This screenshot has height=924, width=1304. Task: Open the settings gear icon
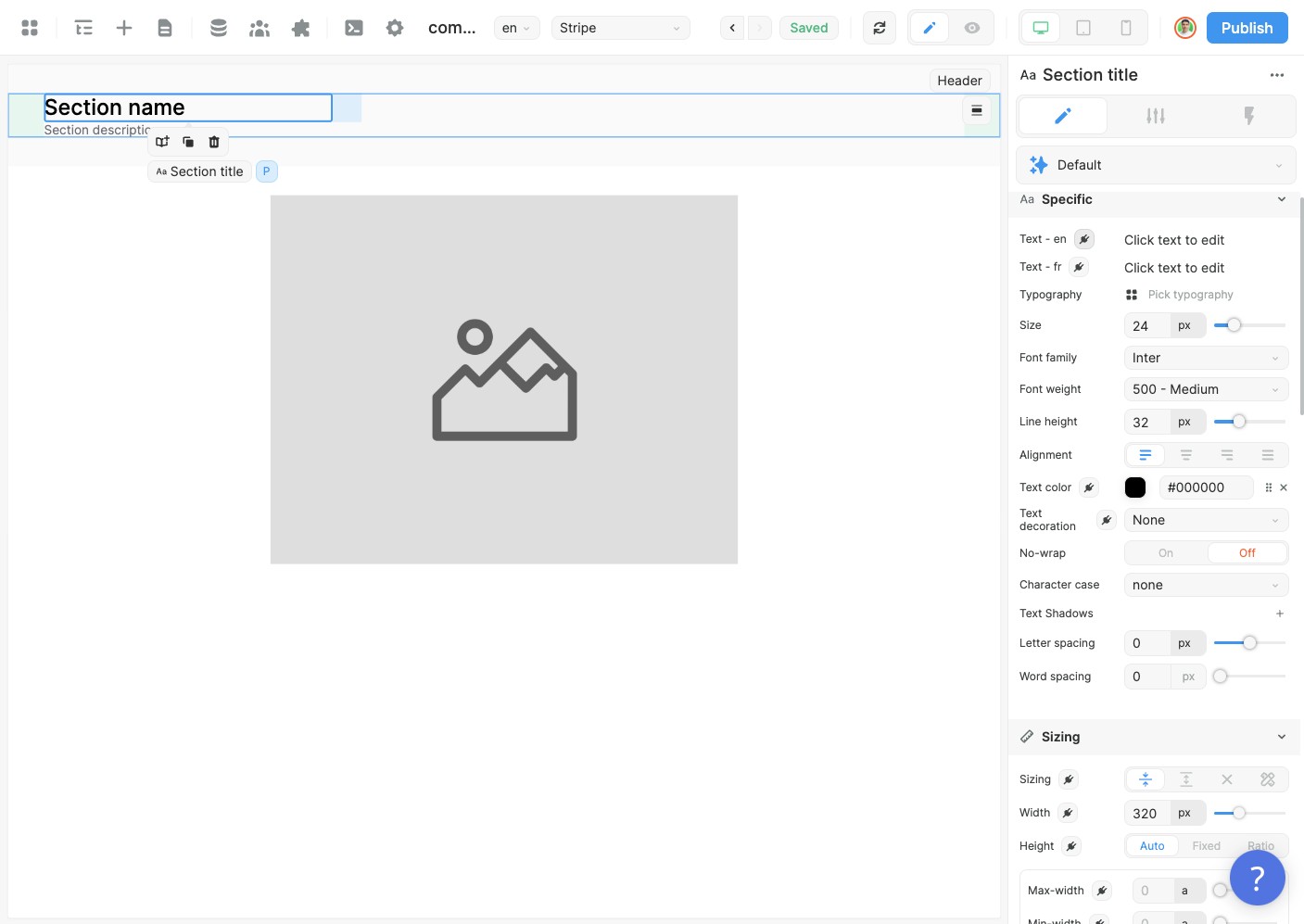395,28
